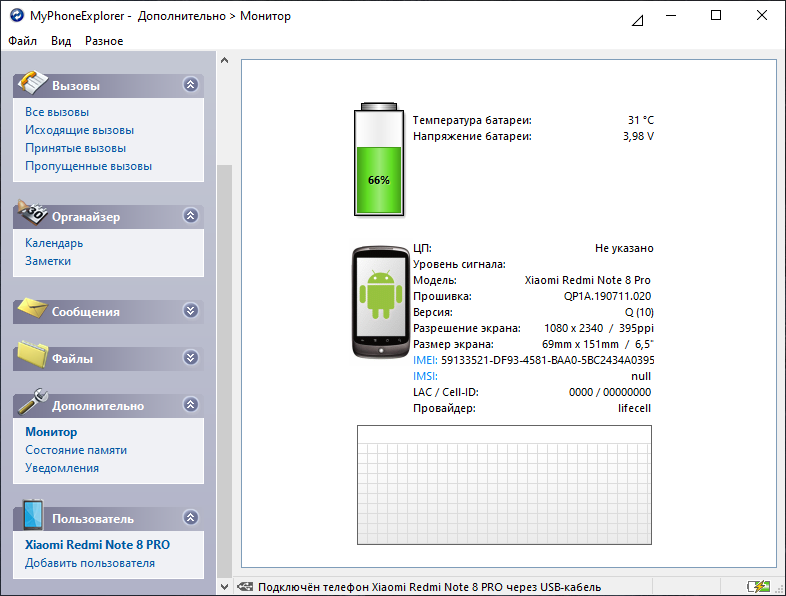Open the Заметки view
Screen dimensions: 786x596
[48, 261]
